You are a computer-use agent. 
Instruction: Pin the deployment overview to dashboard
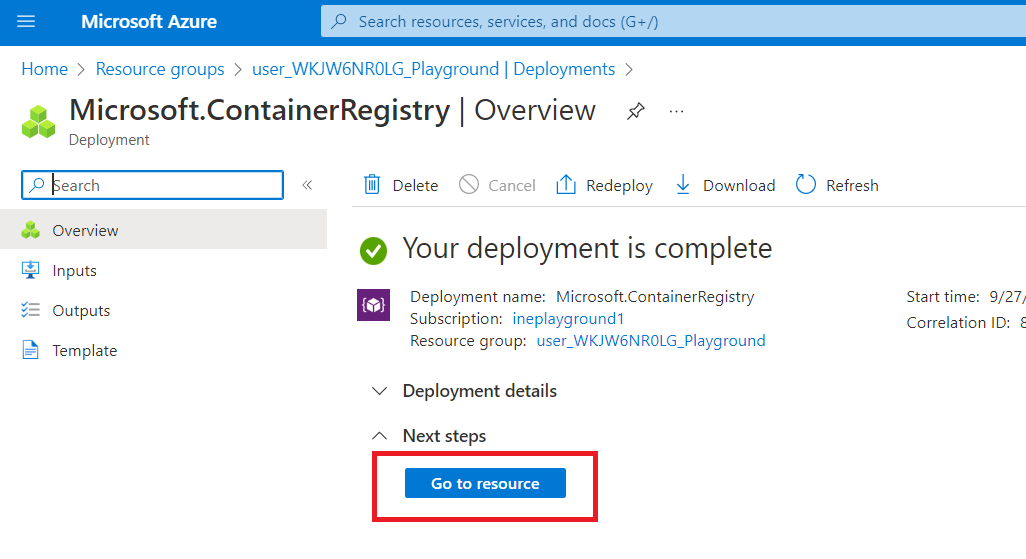tap(635, 112)
